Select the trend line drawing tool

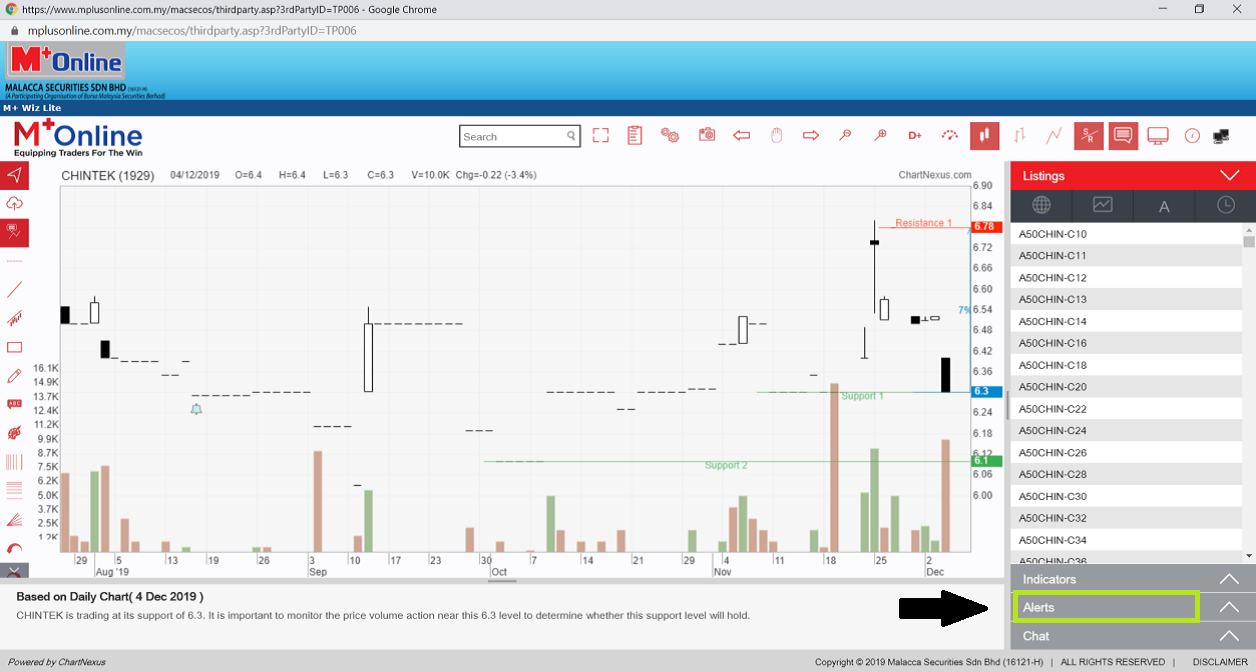click(14, 290)
